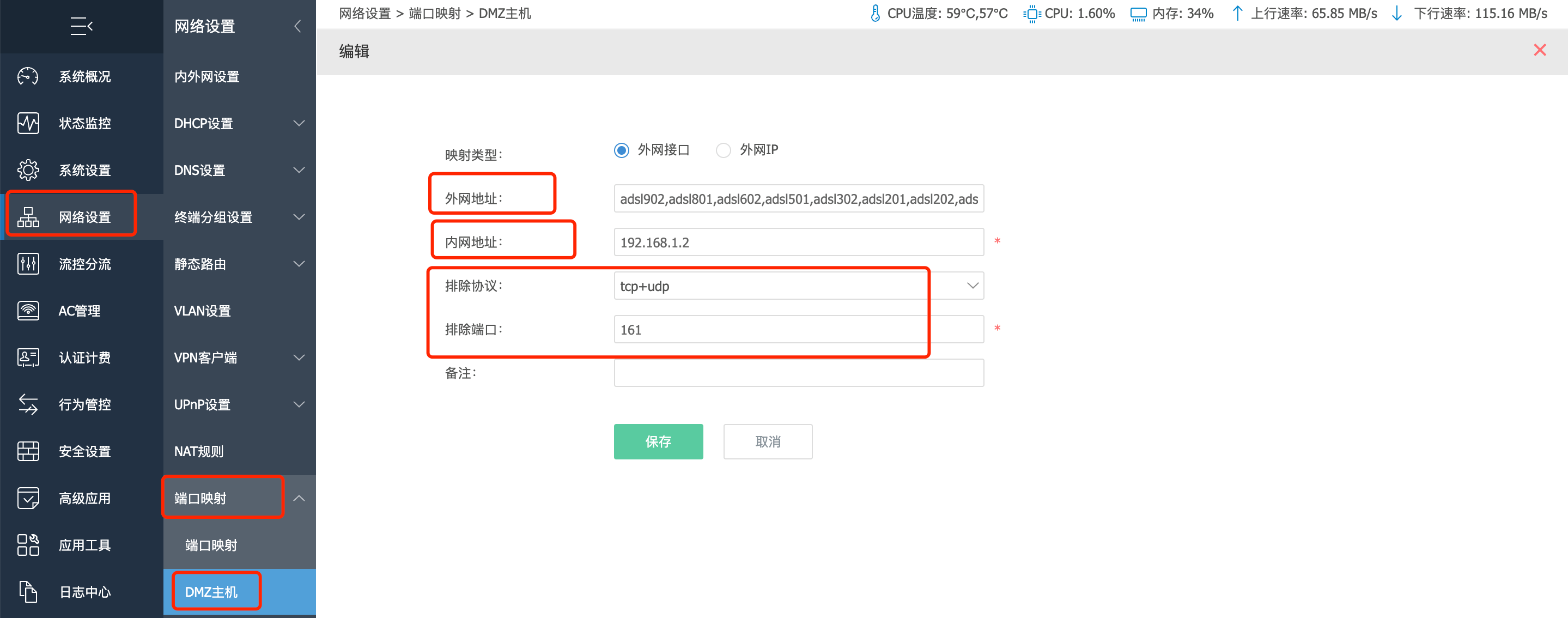The height and width of the screenshot is (618, 1568).
Task: Open the 状态监控 monitor icon
Action: click(x=28, y=124)
